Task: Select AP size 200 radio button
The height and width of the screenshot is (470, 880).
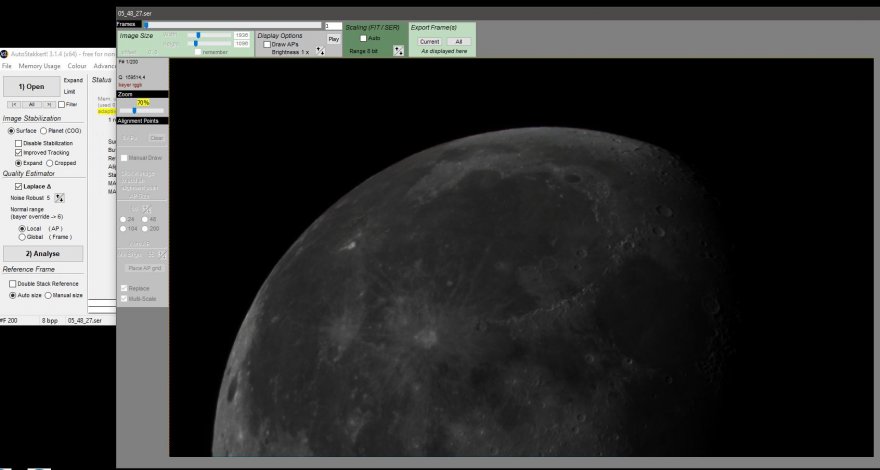Action: pos(145,229)
